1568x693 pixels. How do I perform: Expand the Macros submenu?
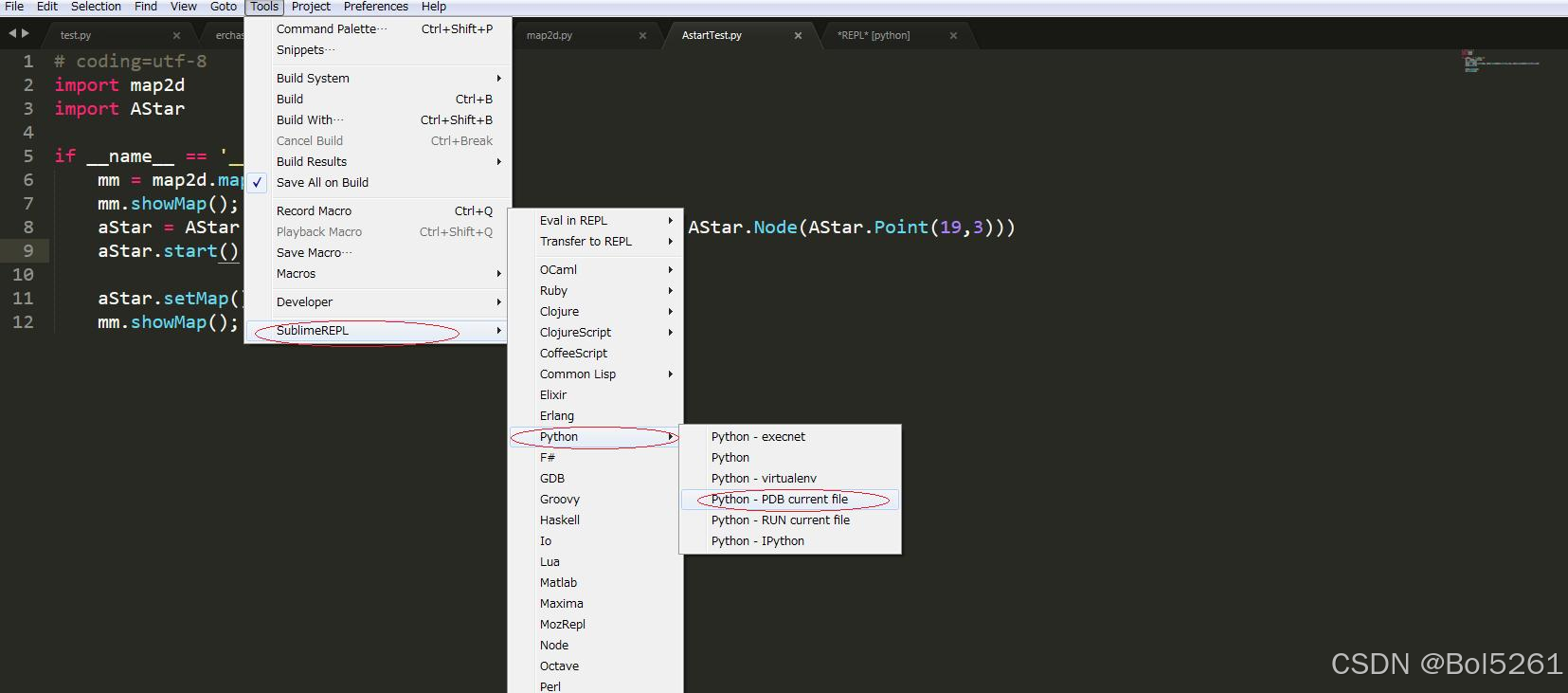click(378, 274)
